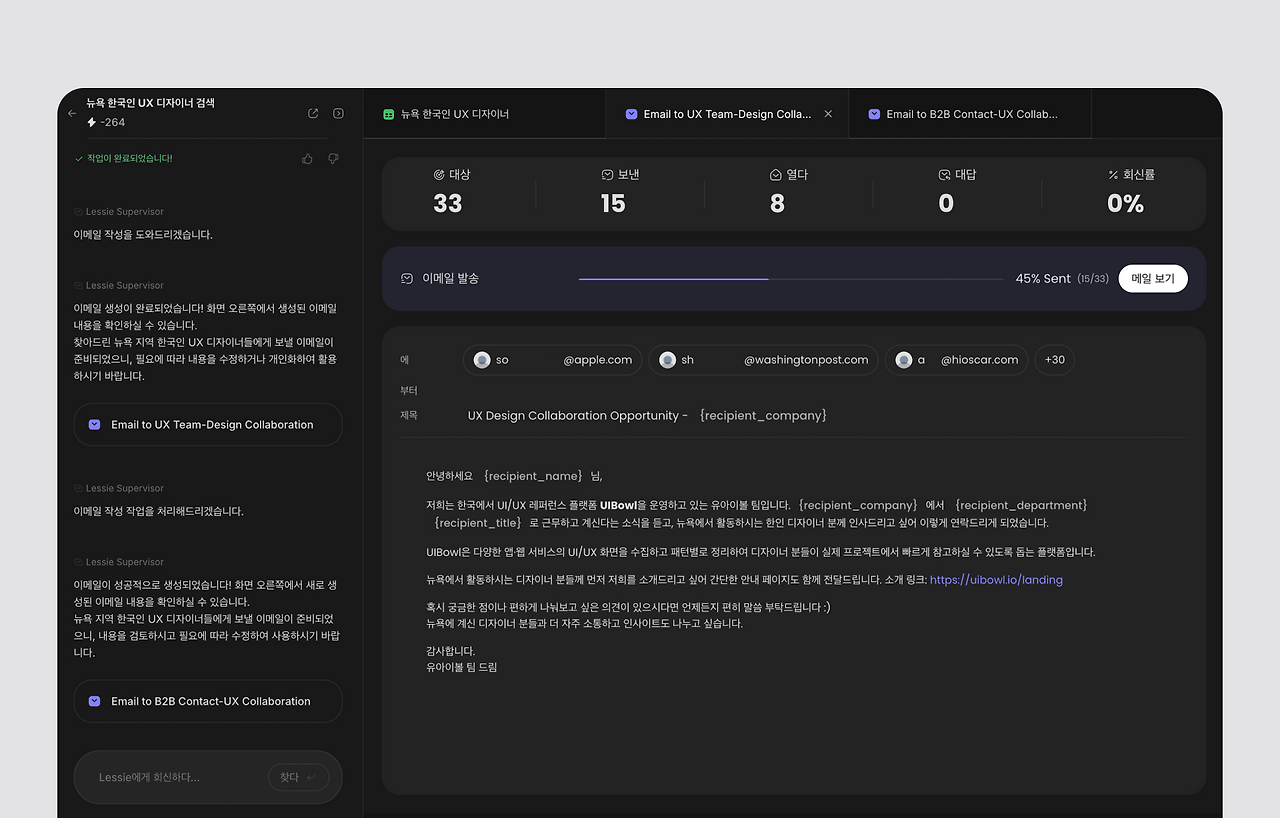The width and height of the screenshot is (1280, 818).
Task: Click the reply icon beside 대답
Action: coord(944,175)
